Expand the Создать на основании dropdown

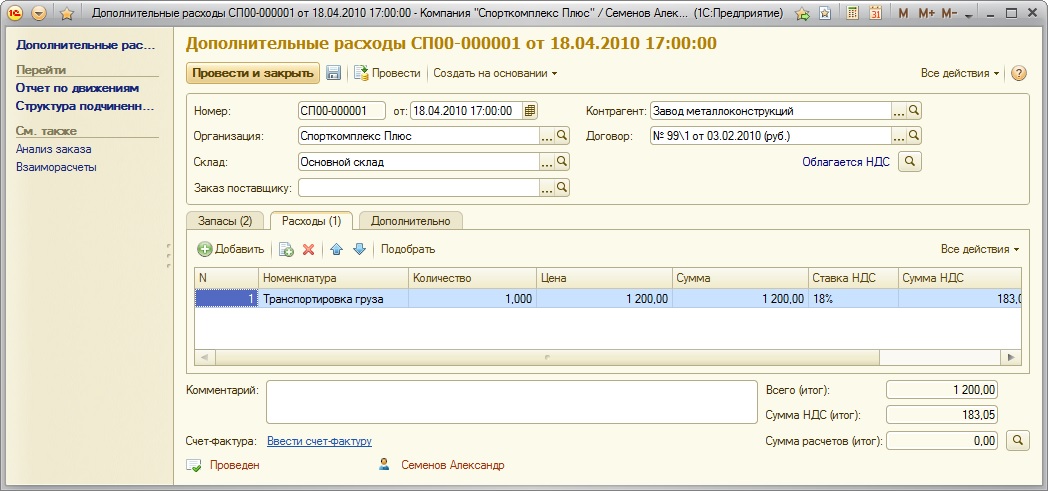pos(495,73)
